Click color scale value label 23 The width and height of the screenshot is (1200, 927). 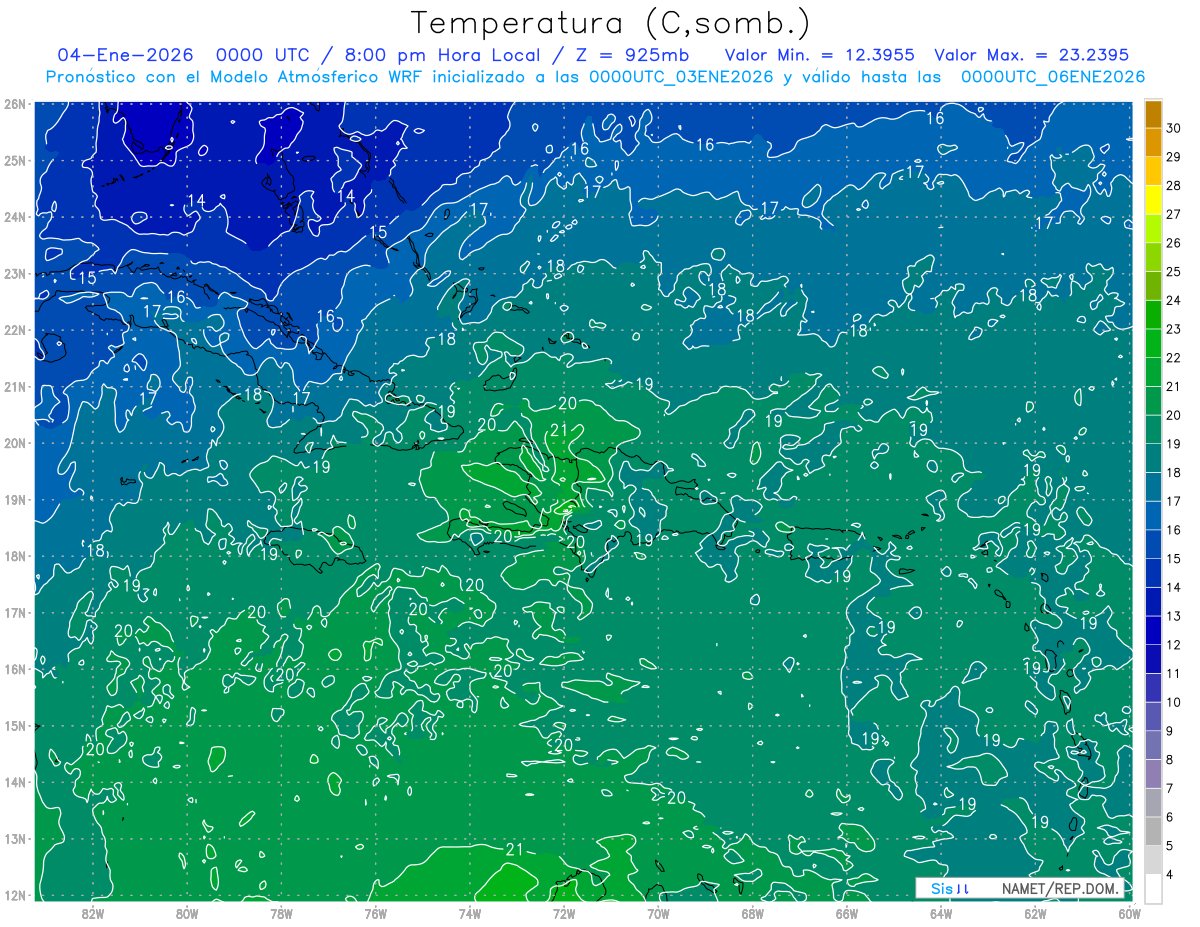[x=1174, y=329]
